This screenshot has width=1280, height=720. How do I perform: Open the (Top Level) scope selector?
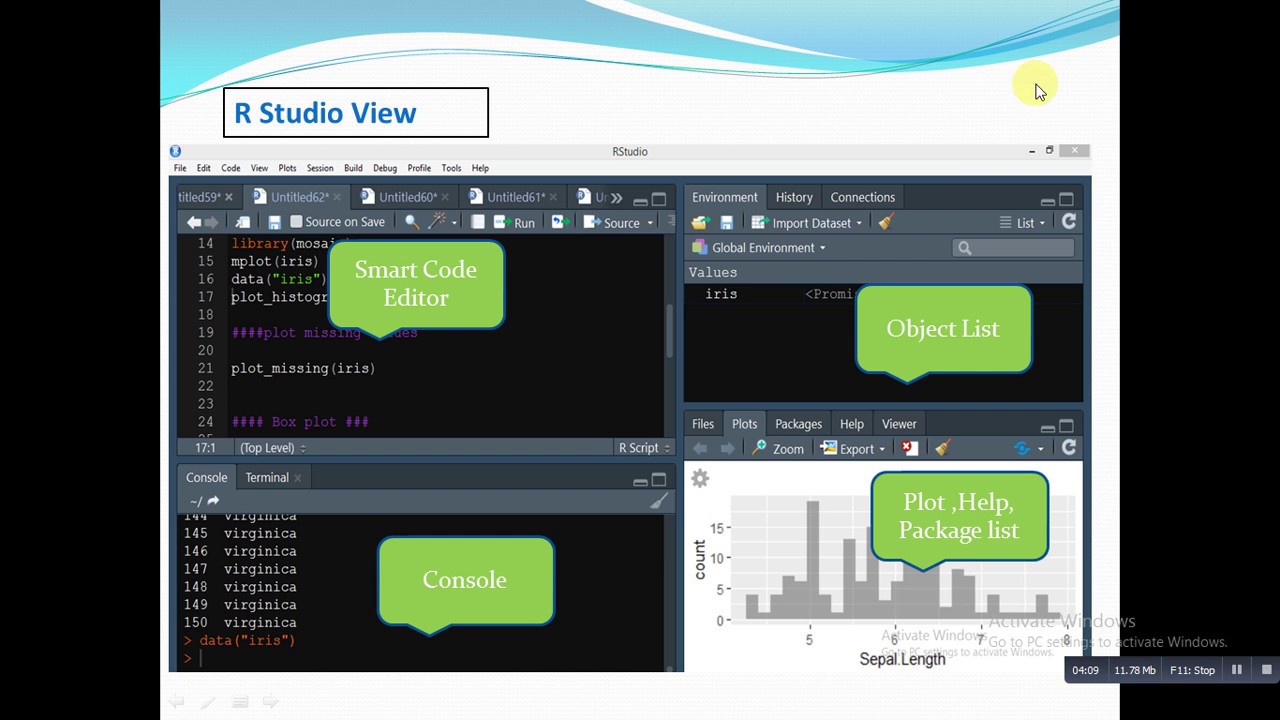click(x=273, y=448)
